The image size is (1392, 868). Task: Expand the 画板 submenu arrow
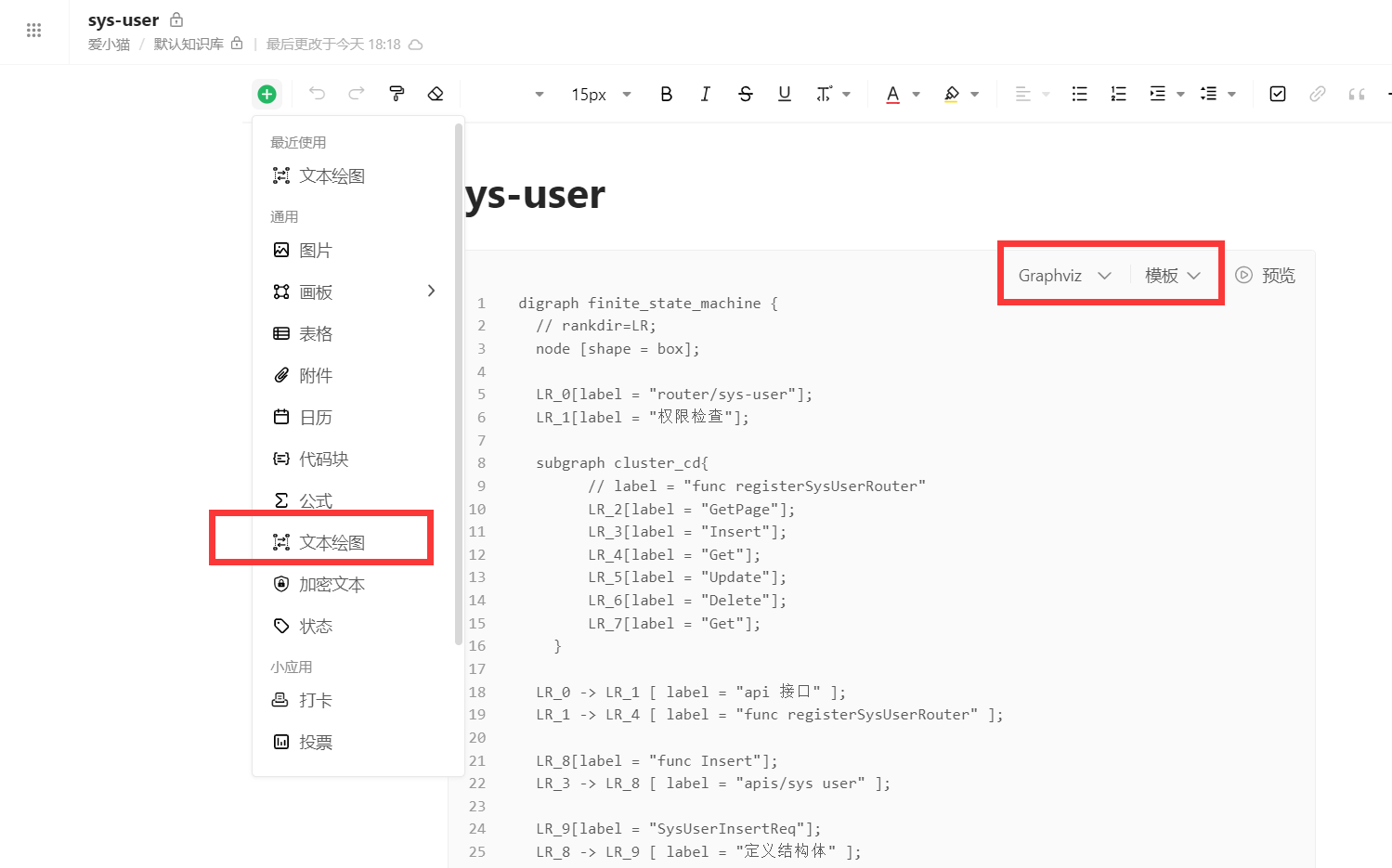pos(431,291)
